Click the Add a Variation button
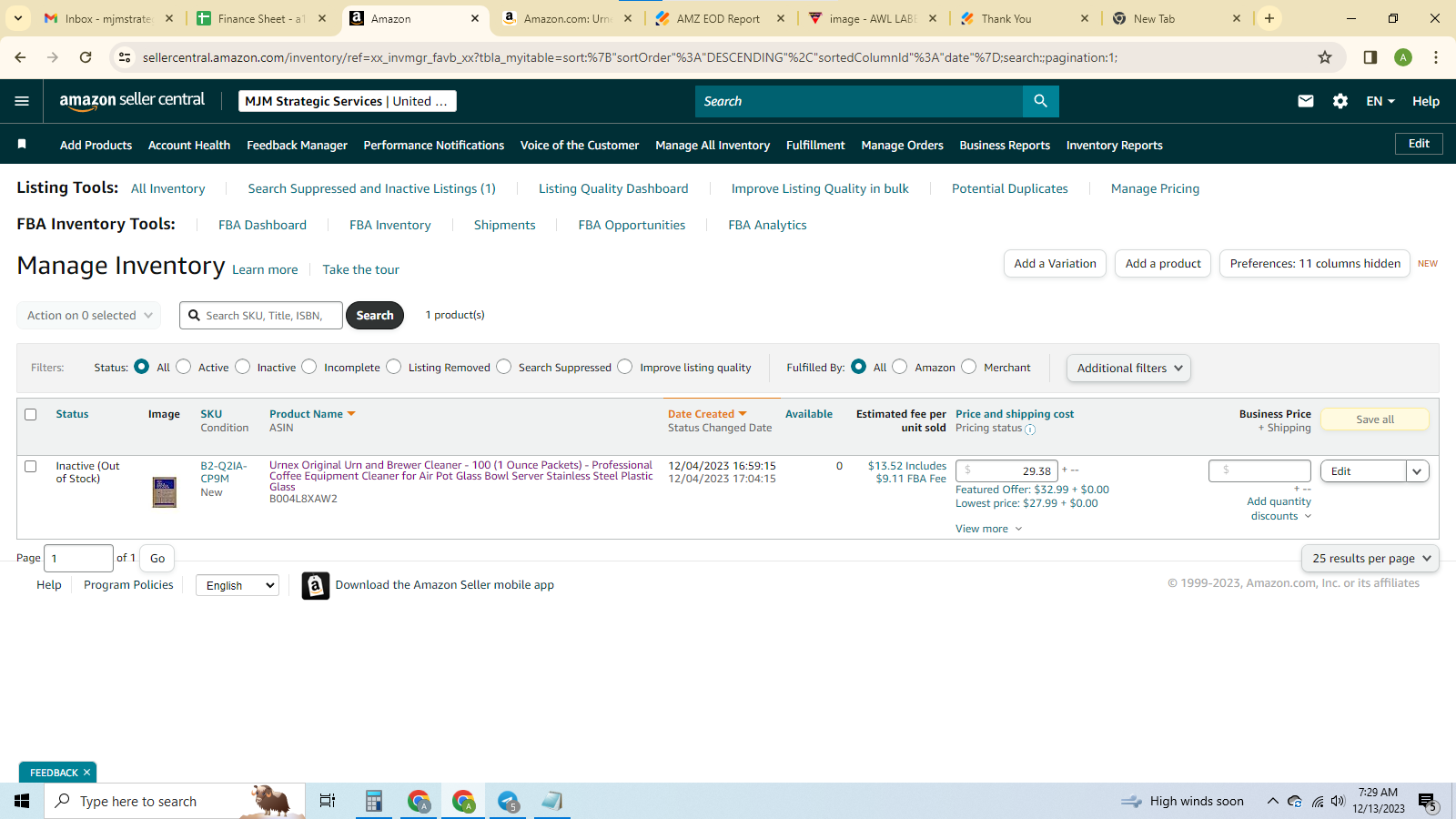1456x819 pixels. coord(1055,264)
